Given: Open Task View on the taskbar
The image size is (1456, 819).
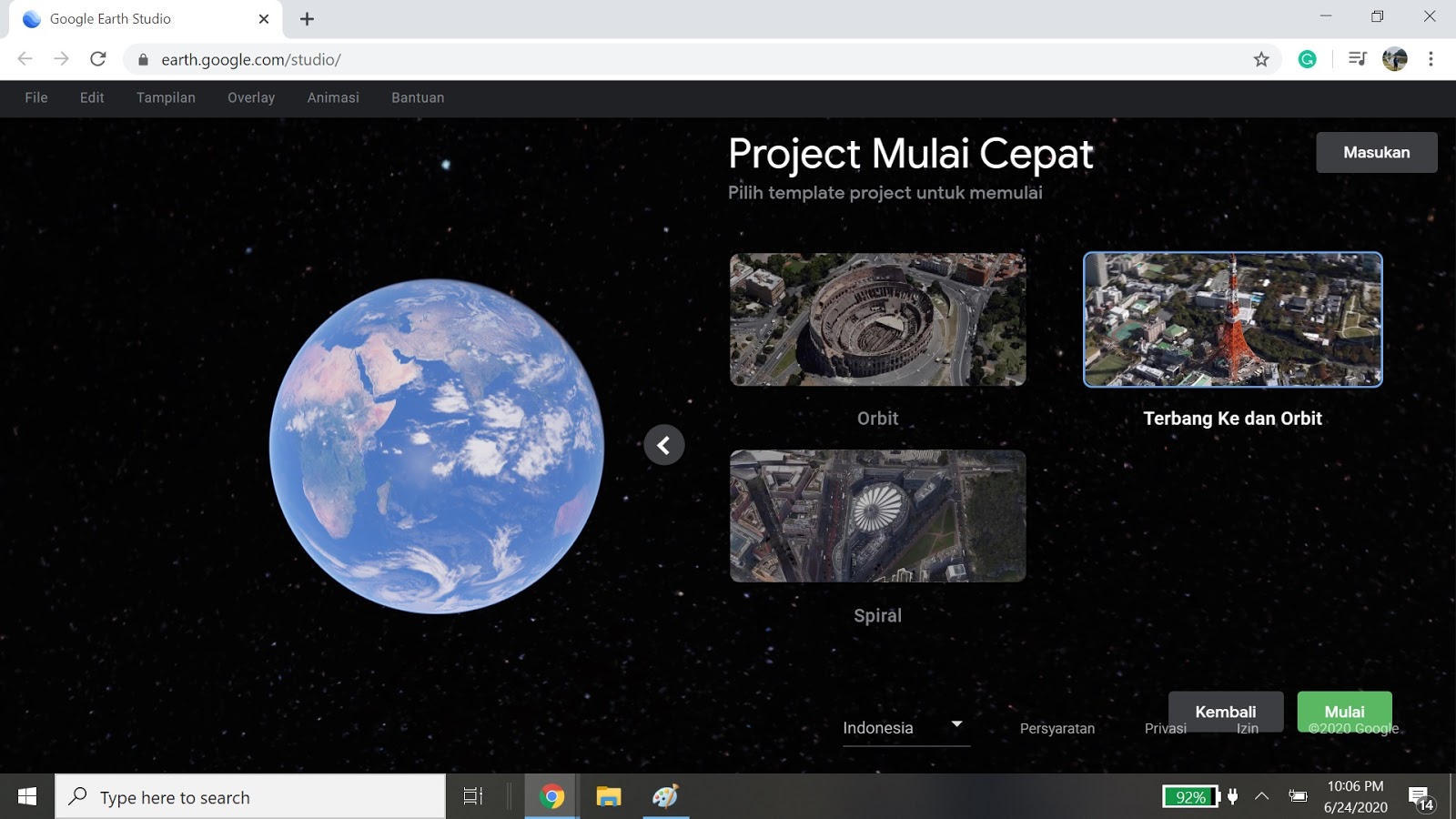Looking at the screenshot, I should pyautogui.click(x=471, y=796).
